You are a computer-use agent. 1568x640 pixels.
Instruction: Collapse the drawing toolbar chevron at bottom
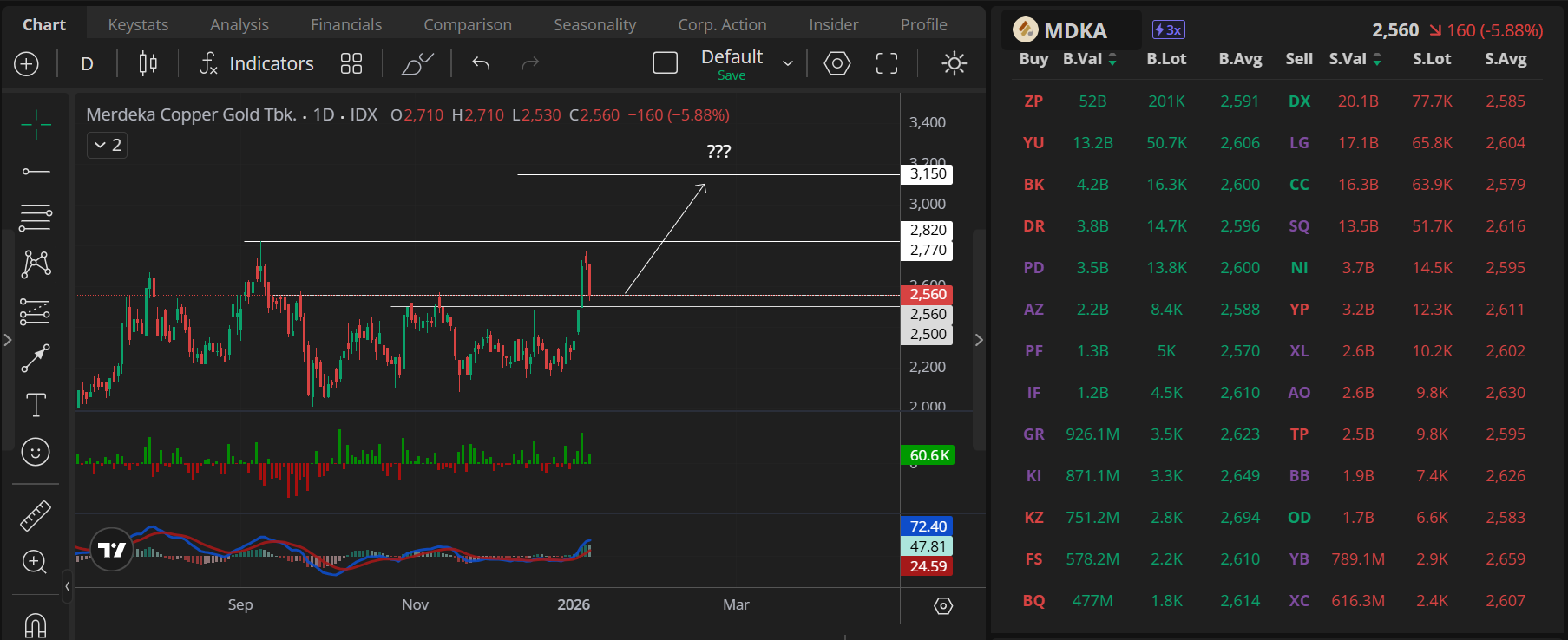click(x=67, y=586)
